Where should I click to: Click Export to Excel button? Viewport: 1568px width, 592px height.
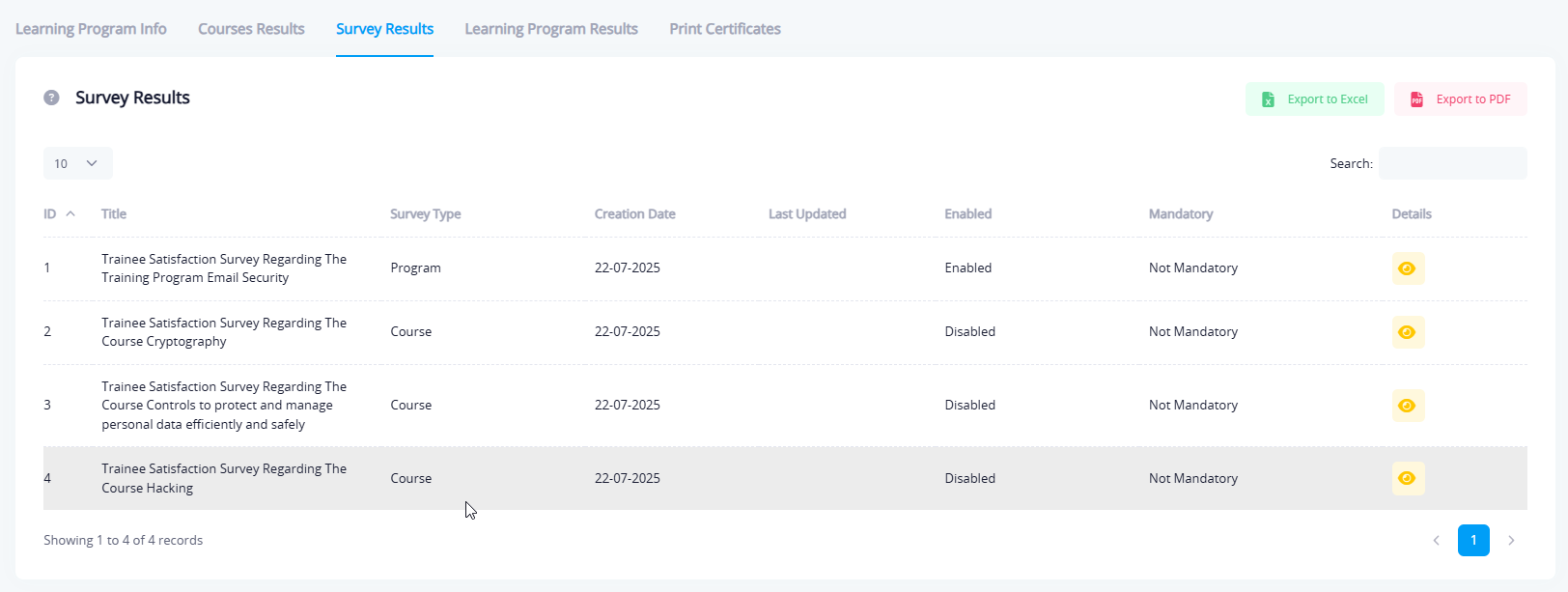[1314, 99]
